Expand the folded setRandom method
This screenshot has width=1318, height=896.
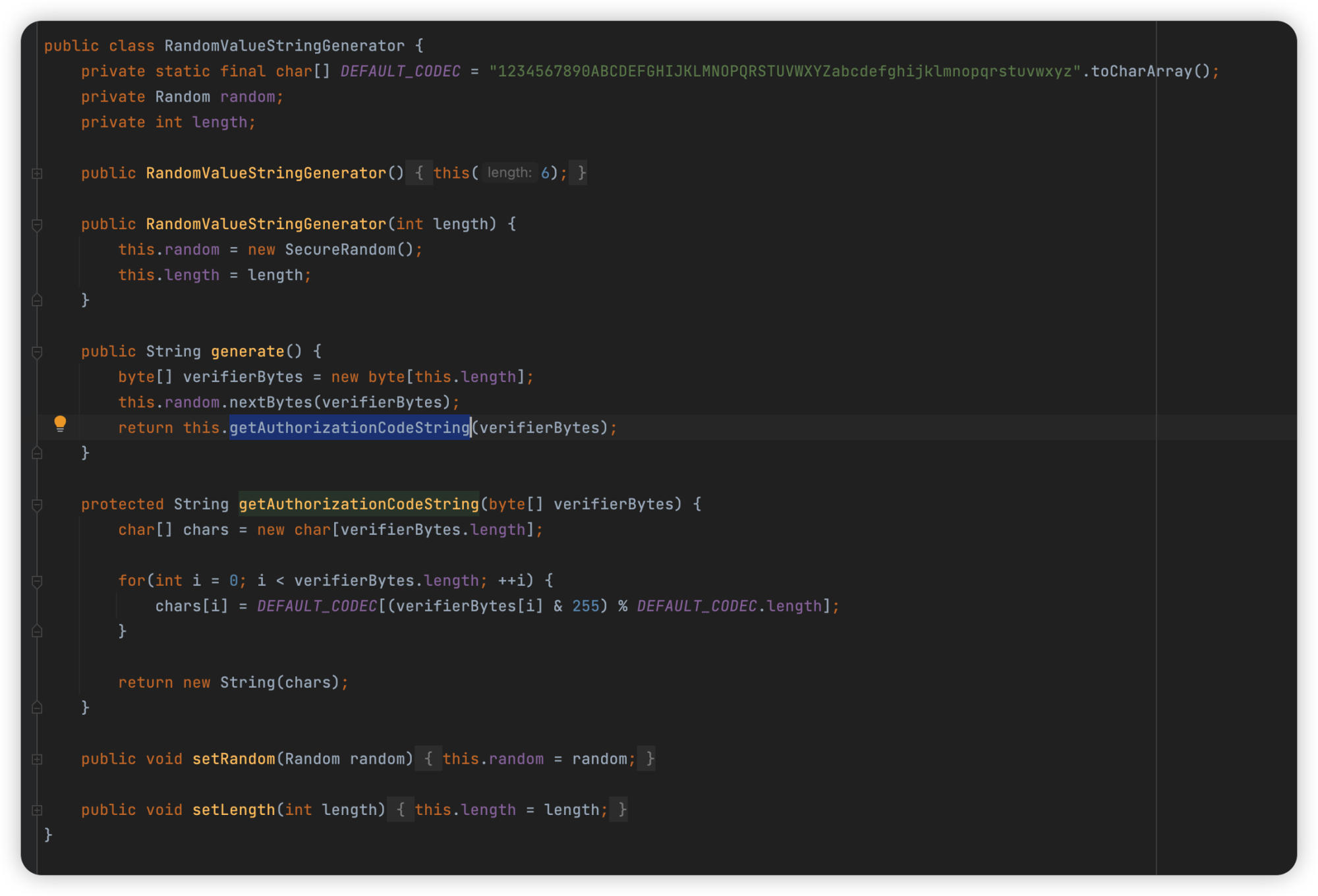click(38, 759)
